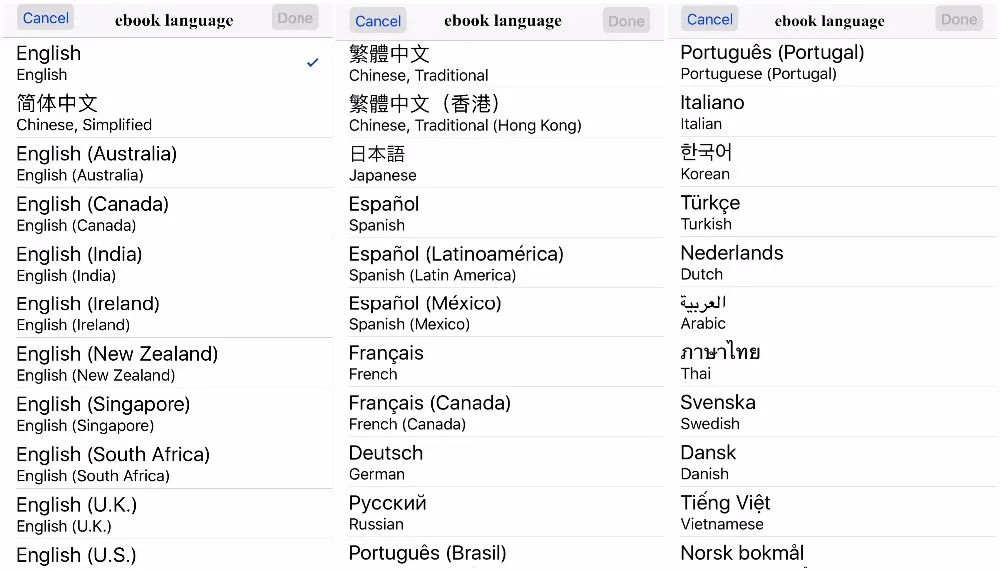Select Français (Canada) language

[500, 413]
